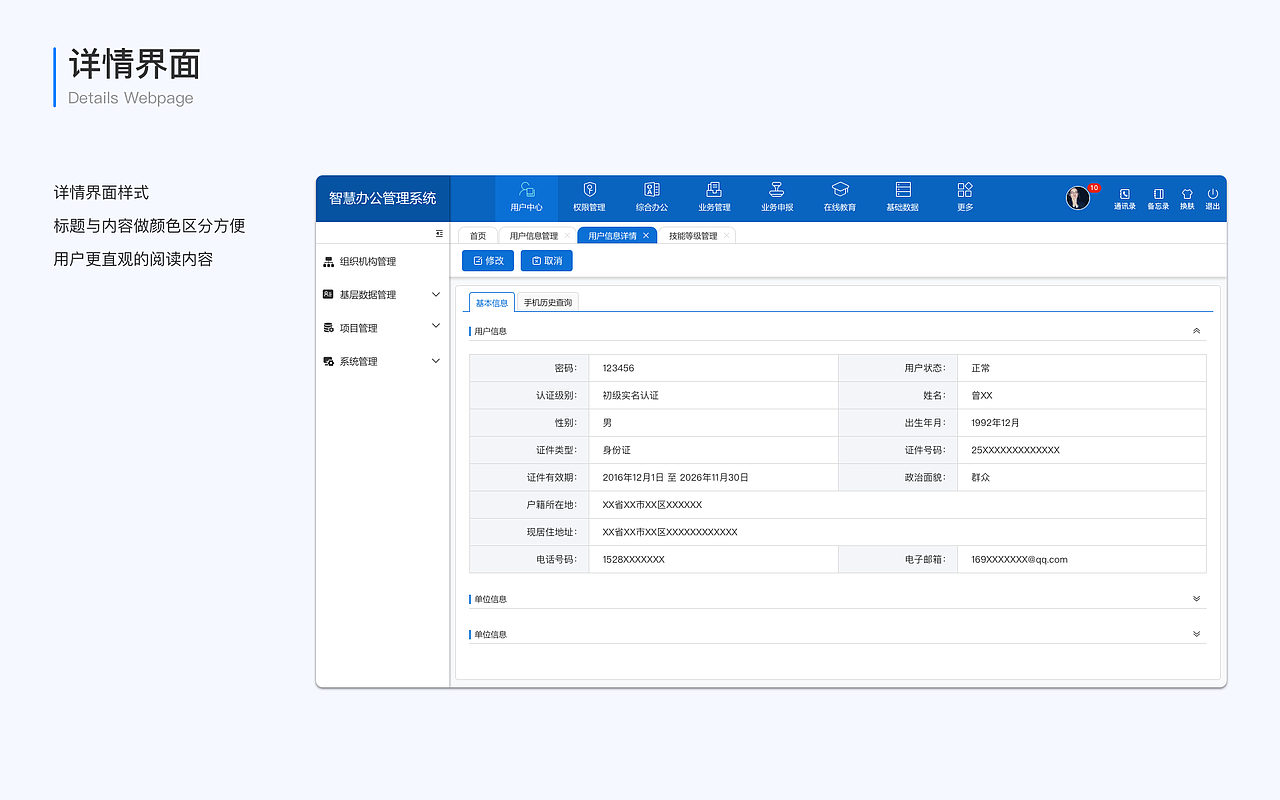This screenshot has width=1280, height=800.
Task: Close the 技能等级管理 tab
Action: [726, 236]
